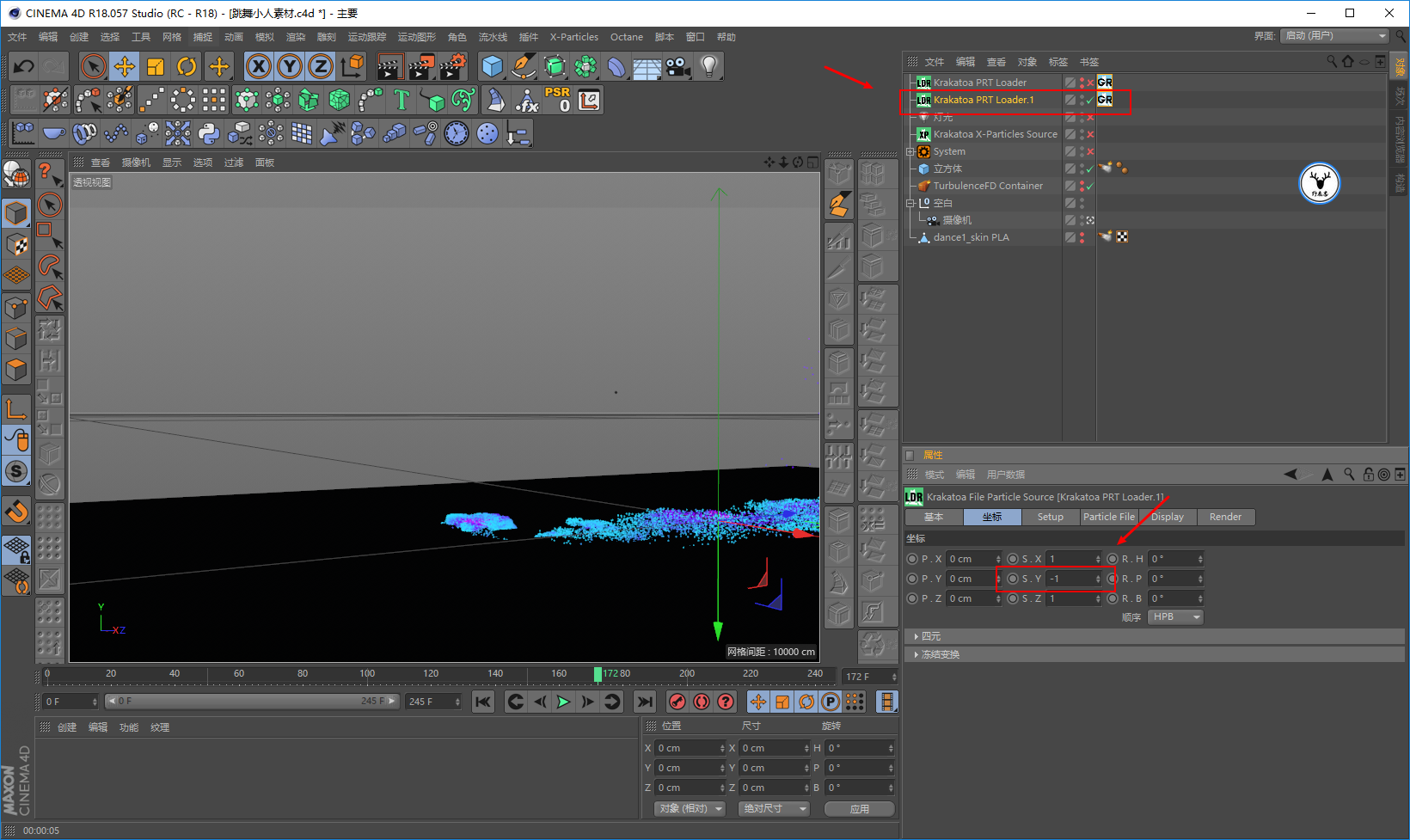The image size is (1410, 840).
Task: Switch to the Display tab
Action: 1168,517
